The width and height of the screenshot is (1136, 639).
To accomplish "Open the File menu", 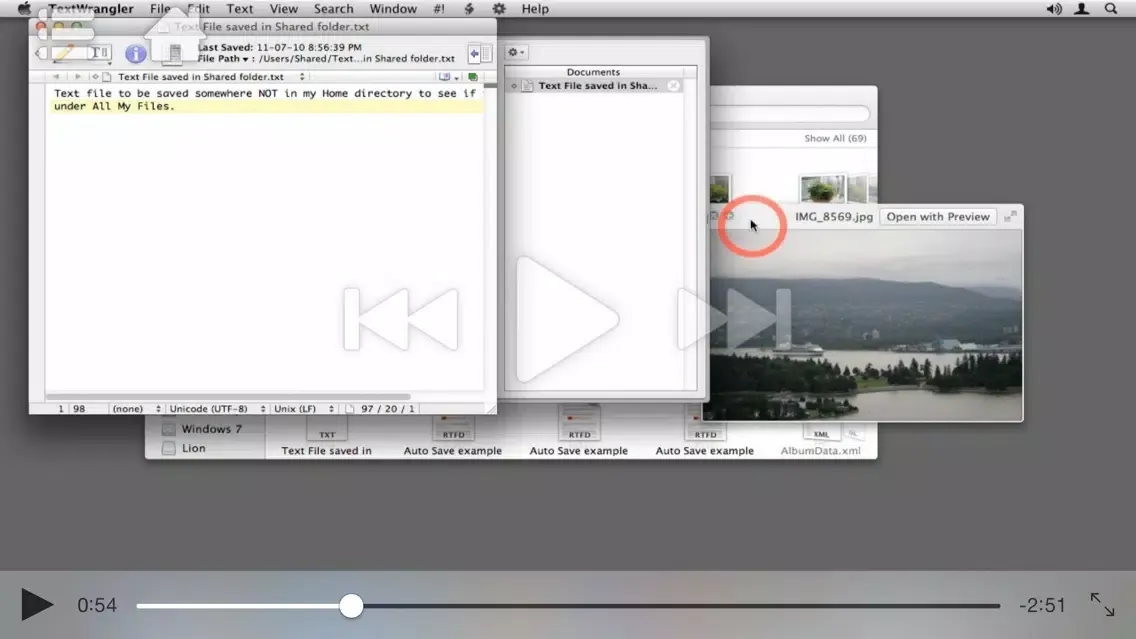I will pos(160,9).
